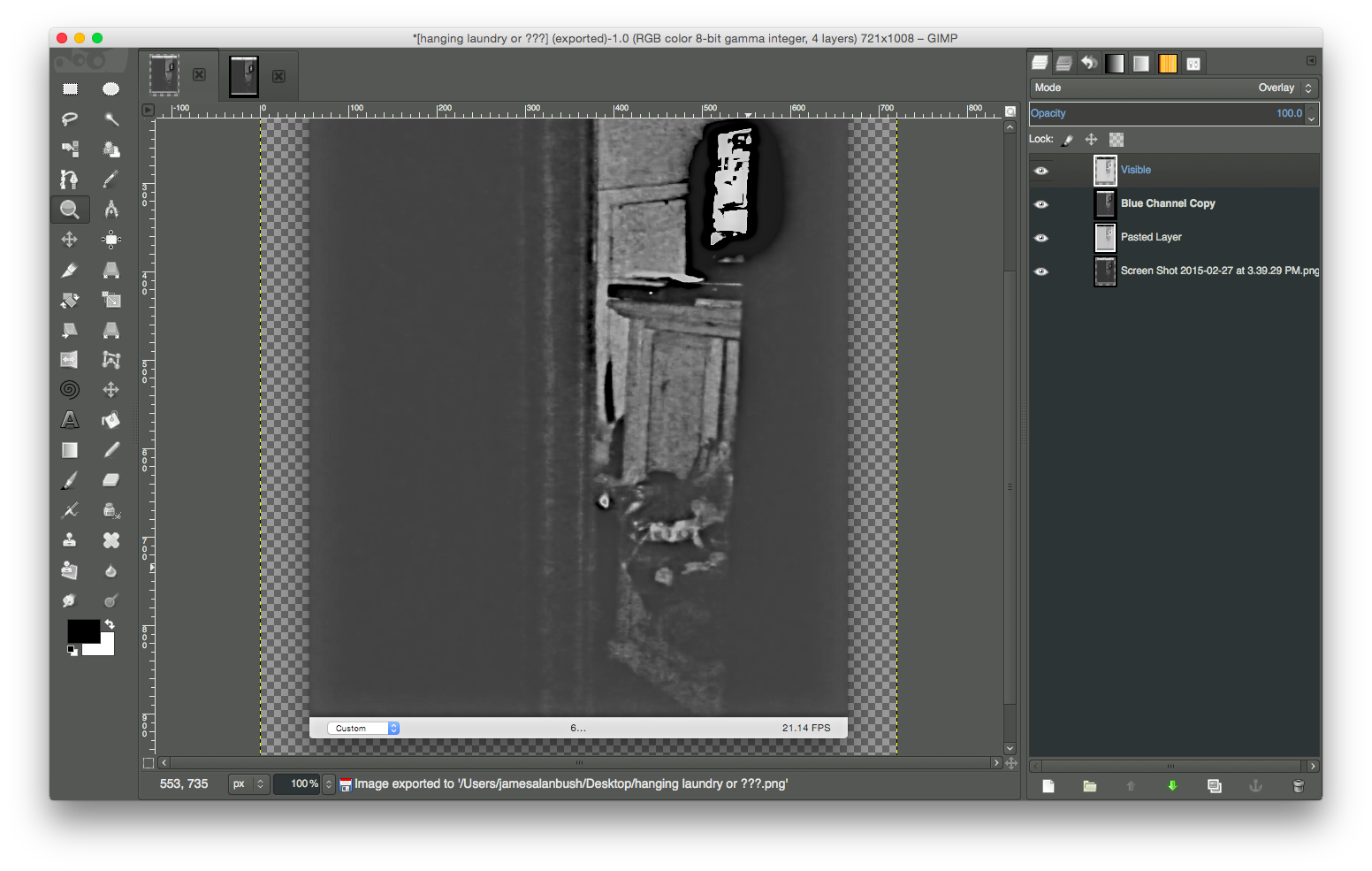
Task: Duplicate the selected layer
Action: pos(1215,786)
